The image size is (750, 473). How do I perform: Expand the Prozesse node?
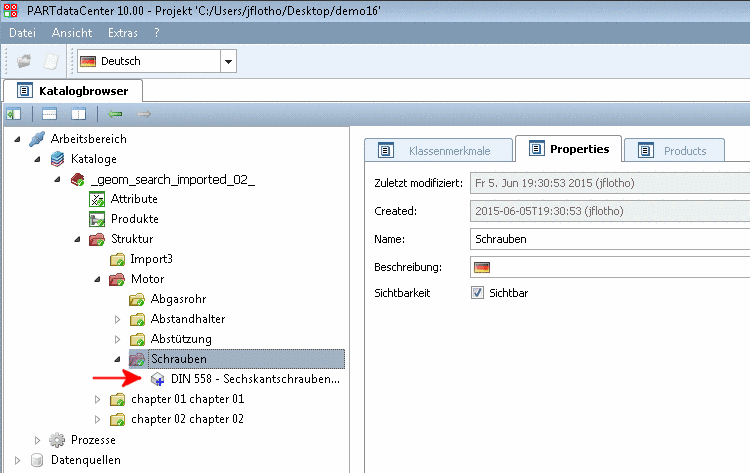38,440
